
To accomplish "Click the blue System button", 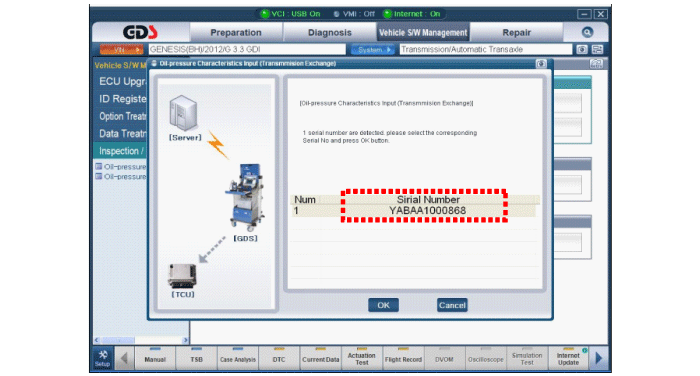I will click(x=373, y=50).
